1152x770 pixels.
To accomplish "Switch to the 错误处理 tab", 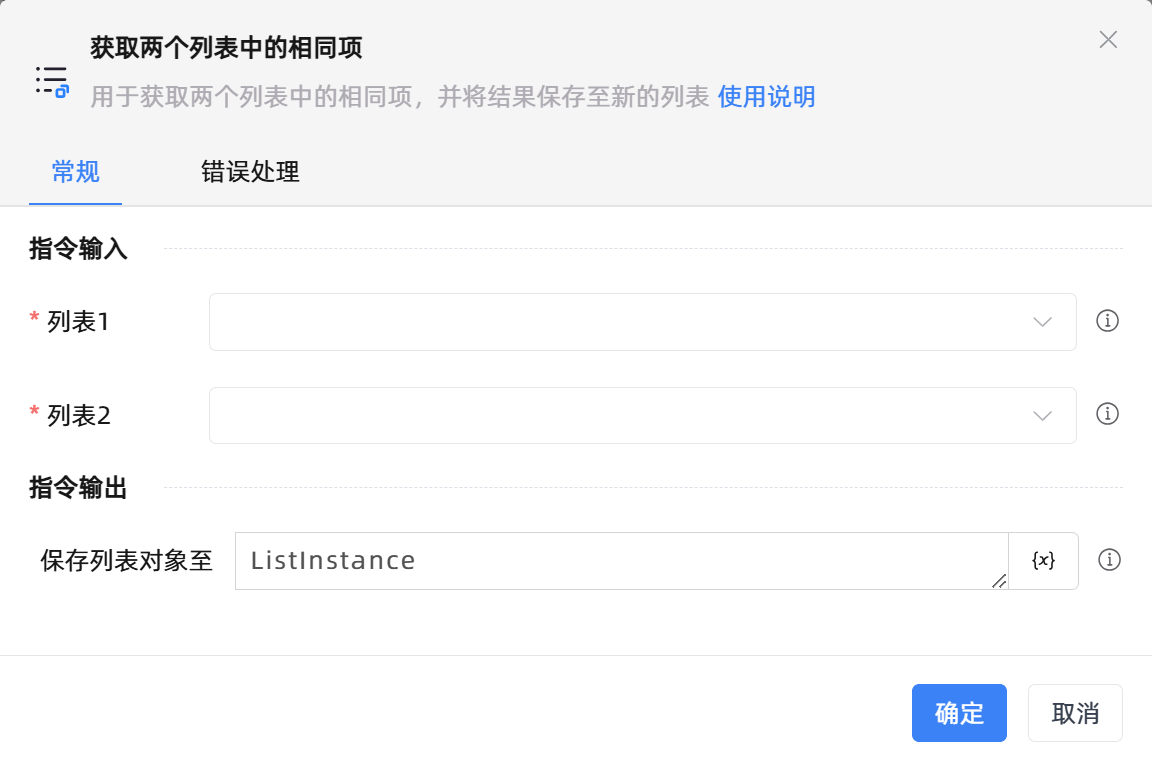I will pos(250,172).
